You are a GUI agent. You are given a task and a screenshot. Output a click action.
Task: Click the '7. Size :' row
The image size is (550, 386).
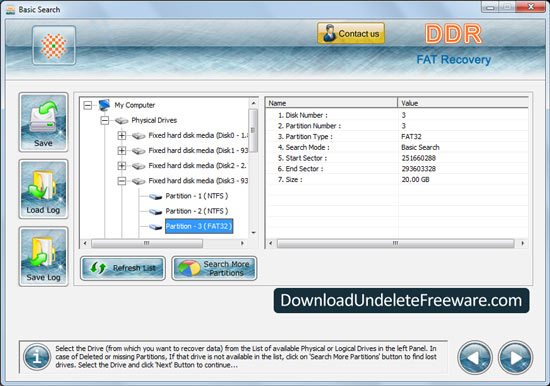(x=397, y=179)
